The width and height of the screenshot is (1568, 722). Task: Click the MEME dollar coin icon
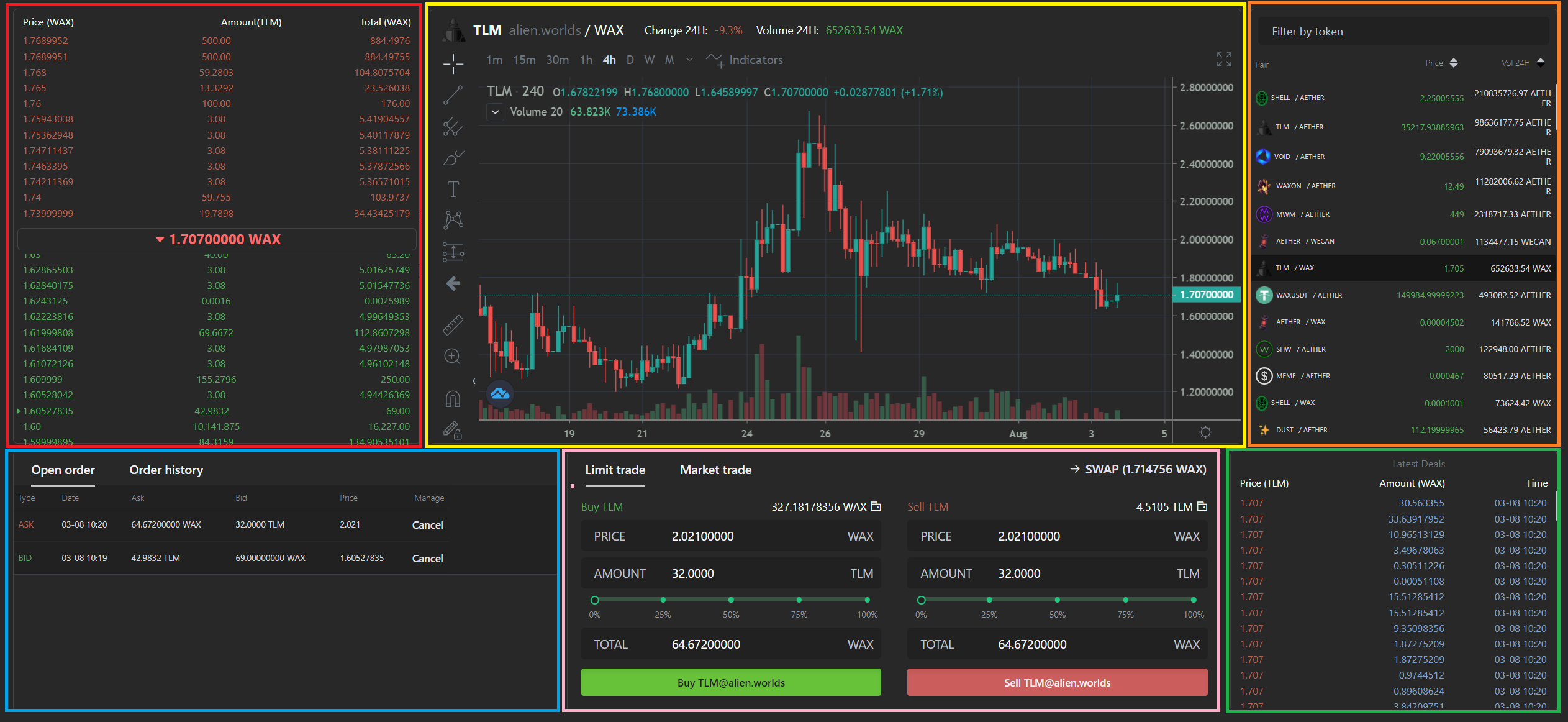click(x=1264, y=376)
